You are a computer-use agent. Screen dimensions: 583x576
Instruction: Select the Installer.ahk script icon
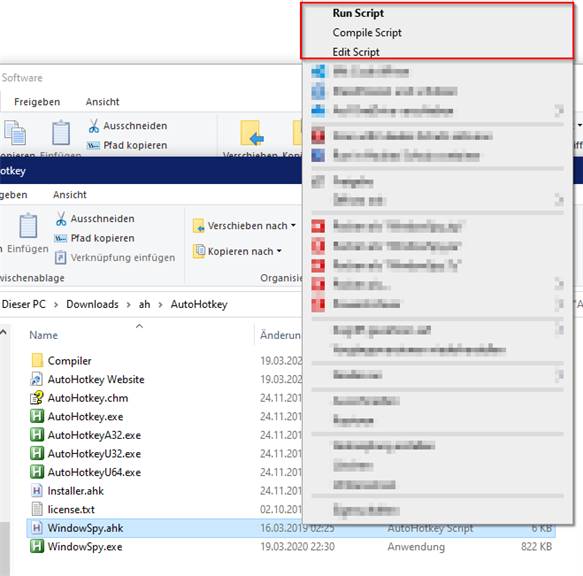[x=37, y=490]
